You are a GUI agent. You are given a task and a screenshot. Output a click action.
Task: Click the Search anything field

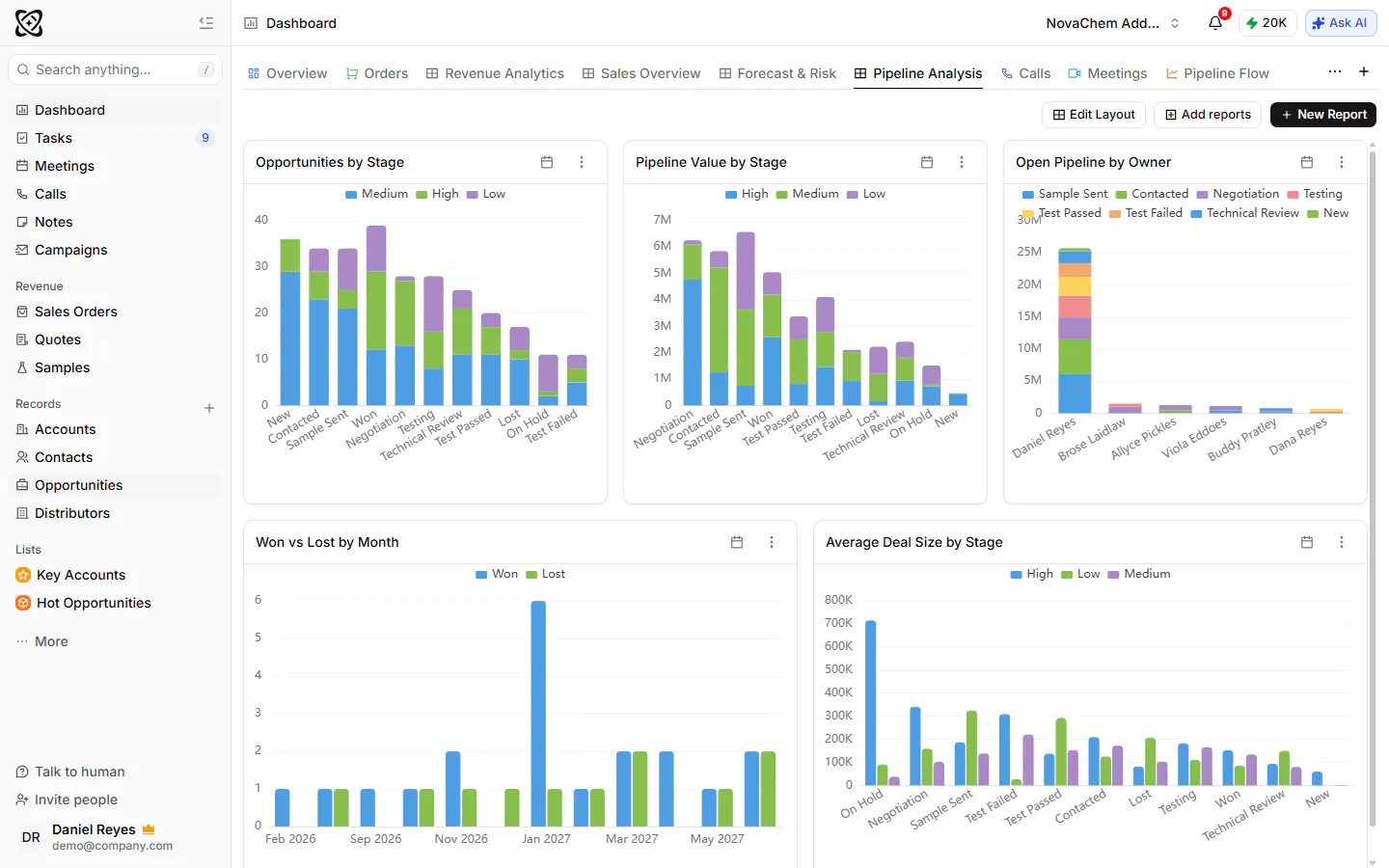tap(115, 69)
